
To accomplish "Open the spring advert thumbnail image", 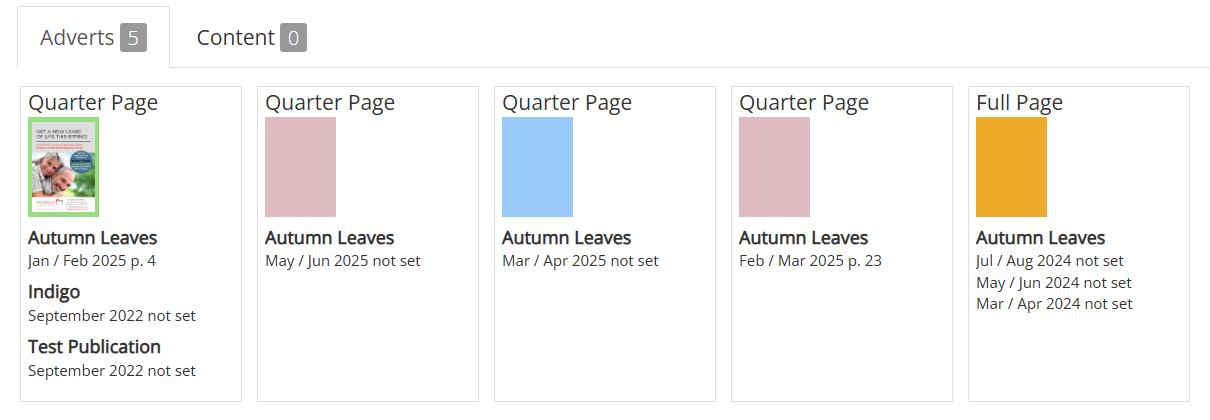I will 63,167.
